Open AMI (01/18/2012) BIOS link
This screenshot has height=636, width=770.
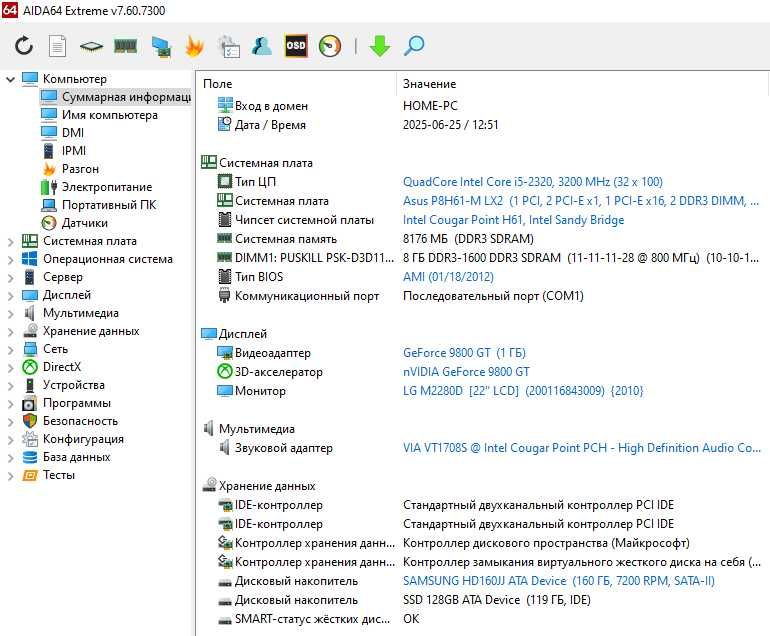click(448, 277)
